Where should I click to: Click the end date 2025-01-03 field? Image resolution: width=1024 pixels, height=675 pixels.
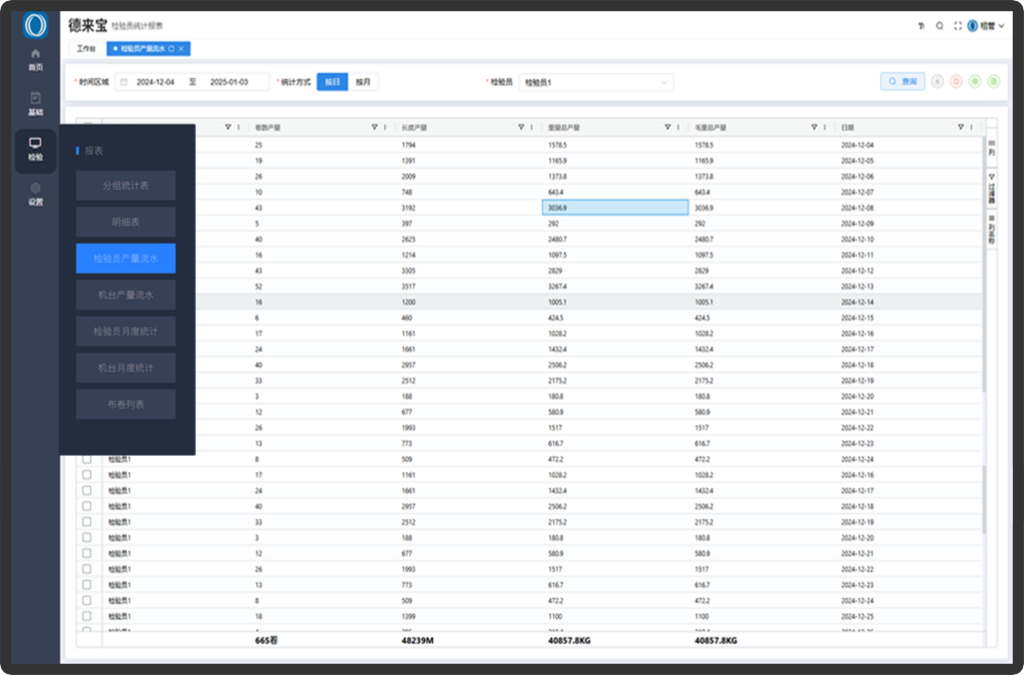(229, 82)
